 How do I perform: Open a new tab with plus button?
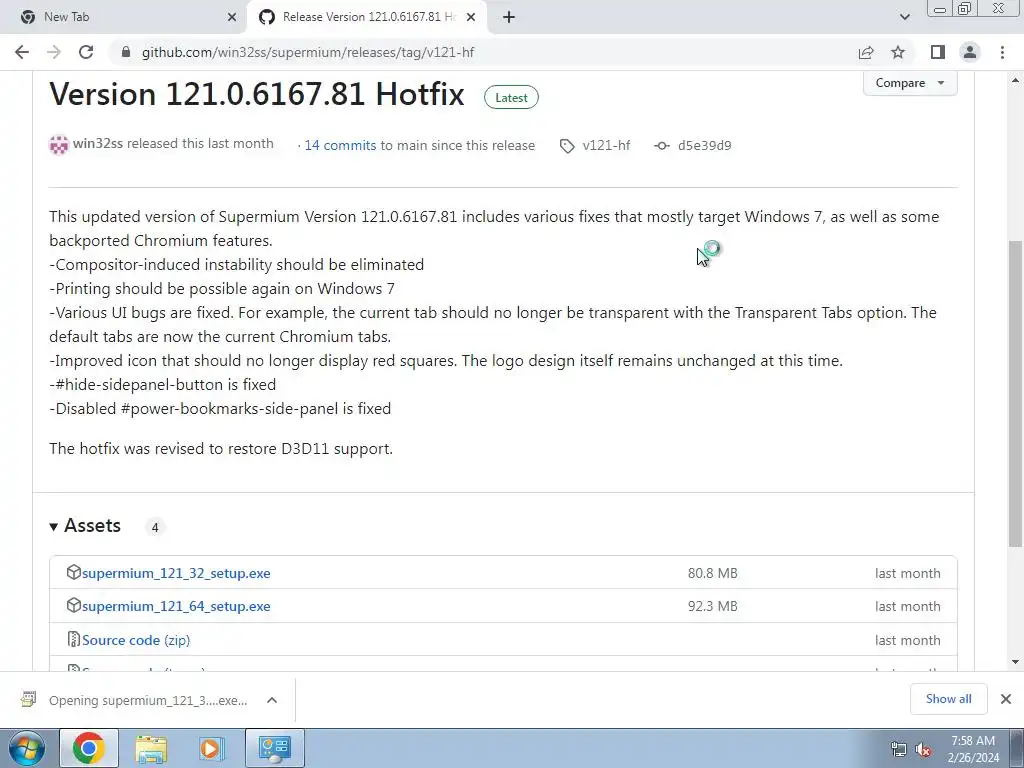tap(509, 17)
